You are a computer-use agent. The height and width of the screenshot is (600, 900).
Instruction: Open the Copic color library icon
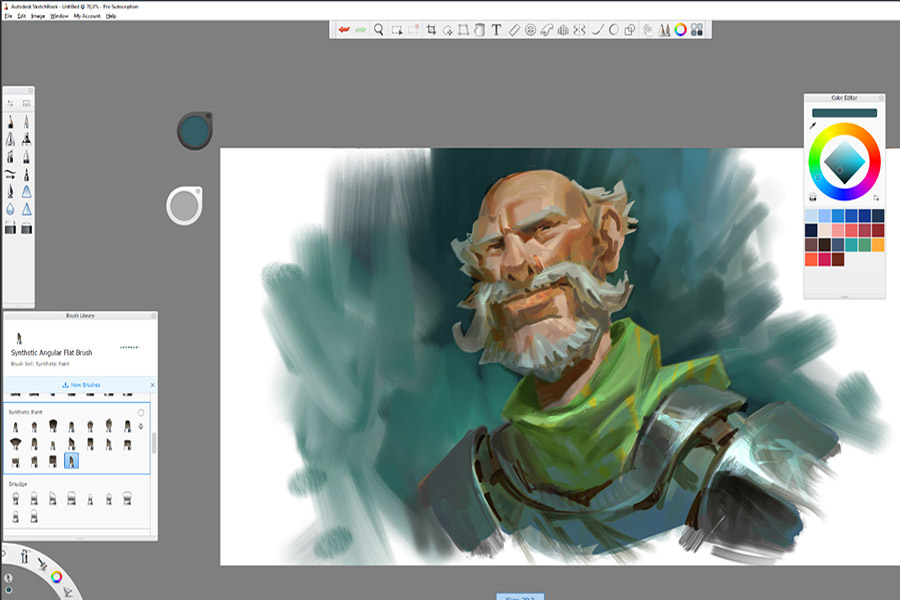(697, 30)
